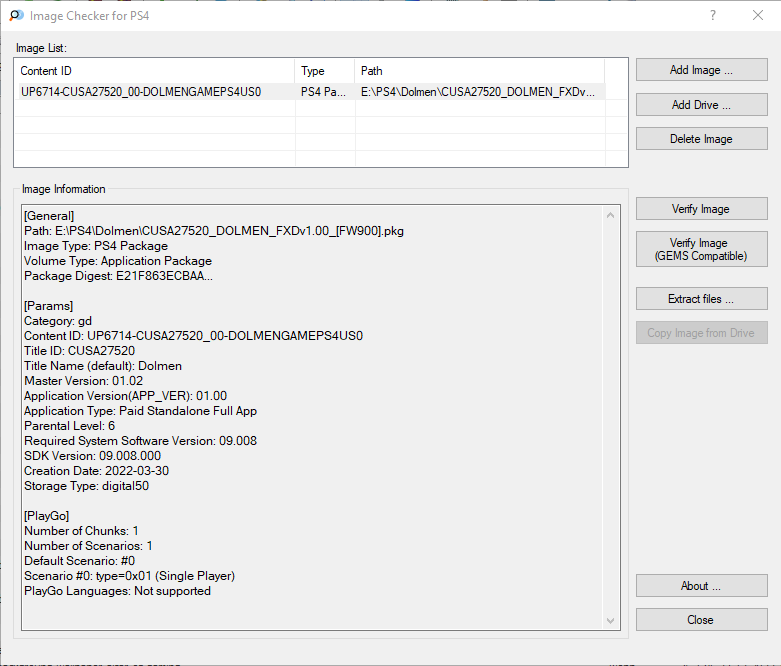Click 'SDK Version: 09.008.000' line

click(92, 455)
